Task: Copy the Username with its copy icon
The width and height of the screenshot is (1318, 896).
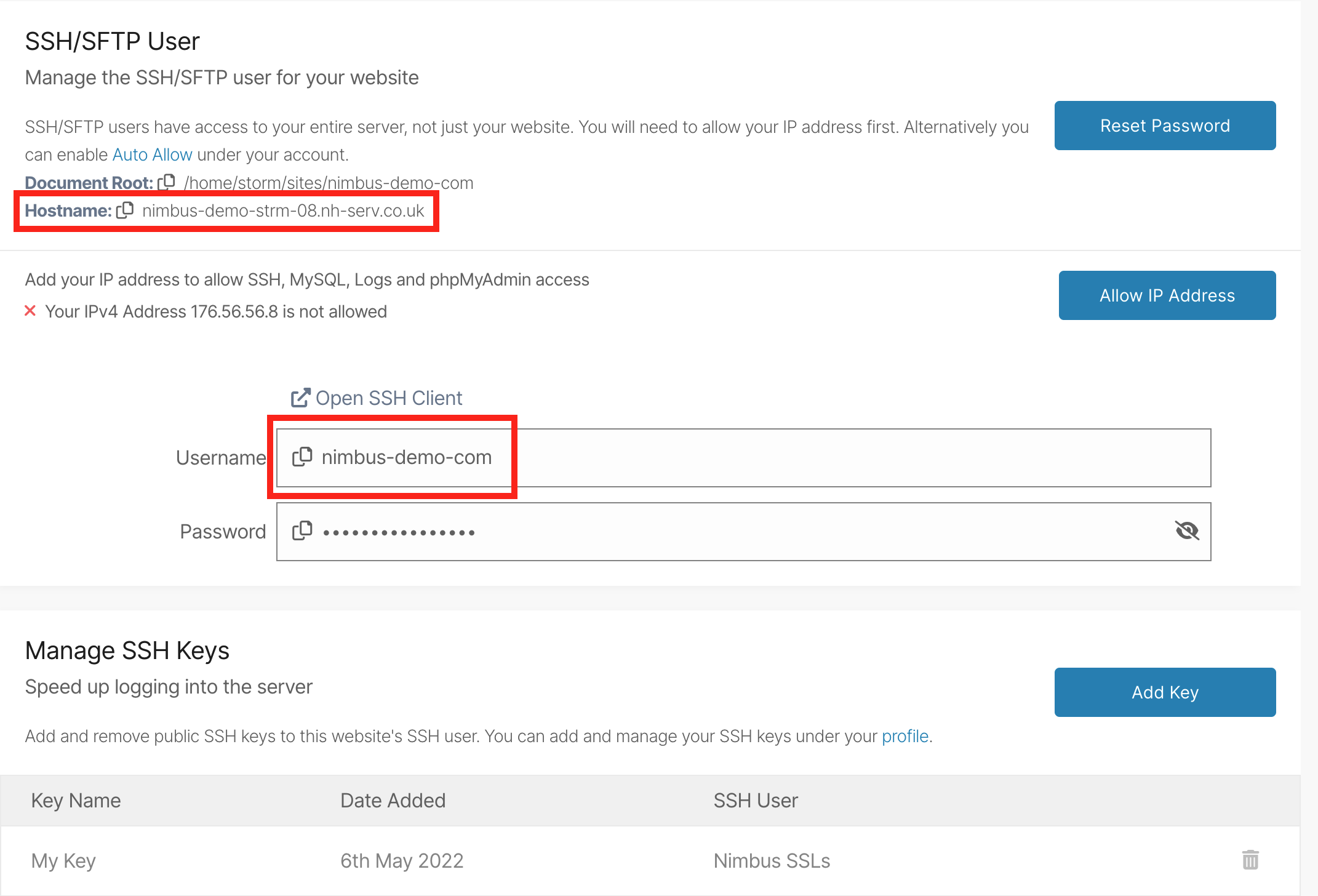Action: (x=302, y=457)
